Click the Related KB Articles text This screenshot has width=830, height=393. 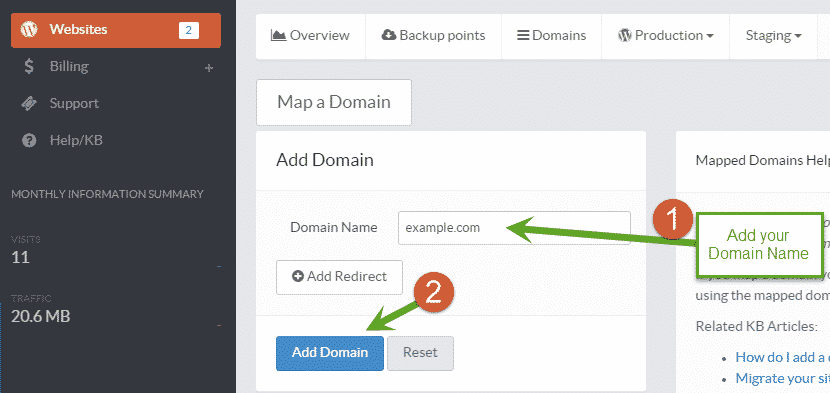(x=756, y=326)
